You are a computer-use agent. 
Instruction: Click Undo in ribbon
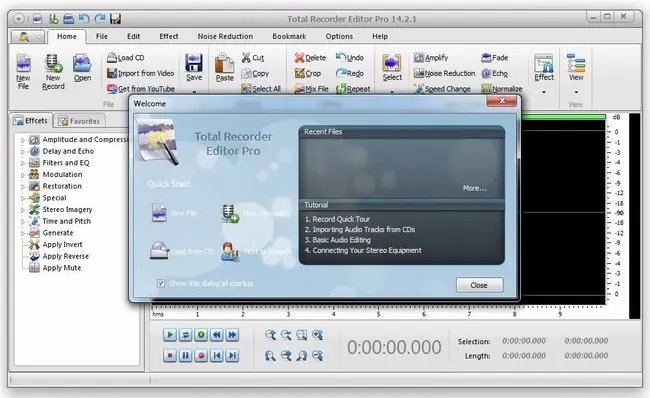coord(350,58)
